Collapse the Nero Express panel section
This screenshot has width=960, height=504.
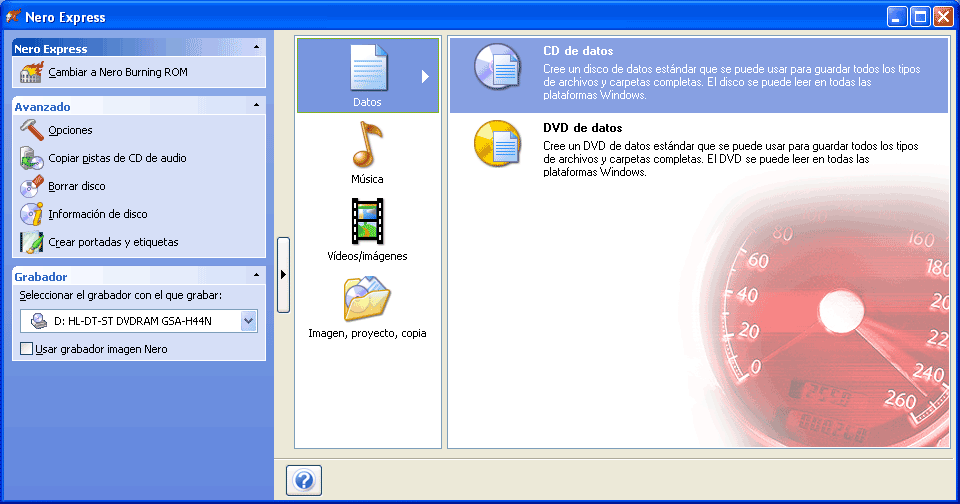pyautogui.click(x=256, y=47)
